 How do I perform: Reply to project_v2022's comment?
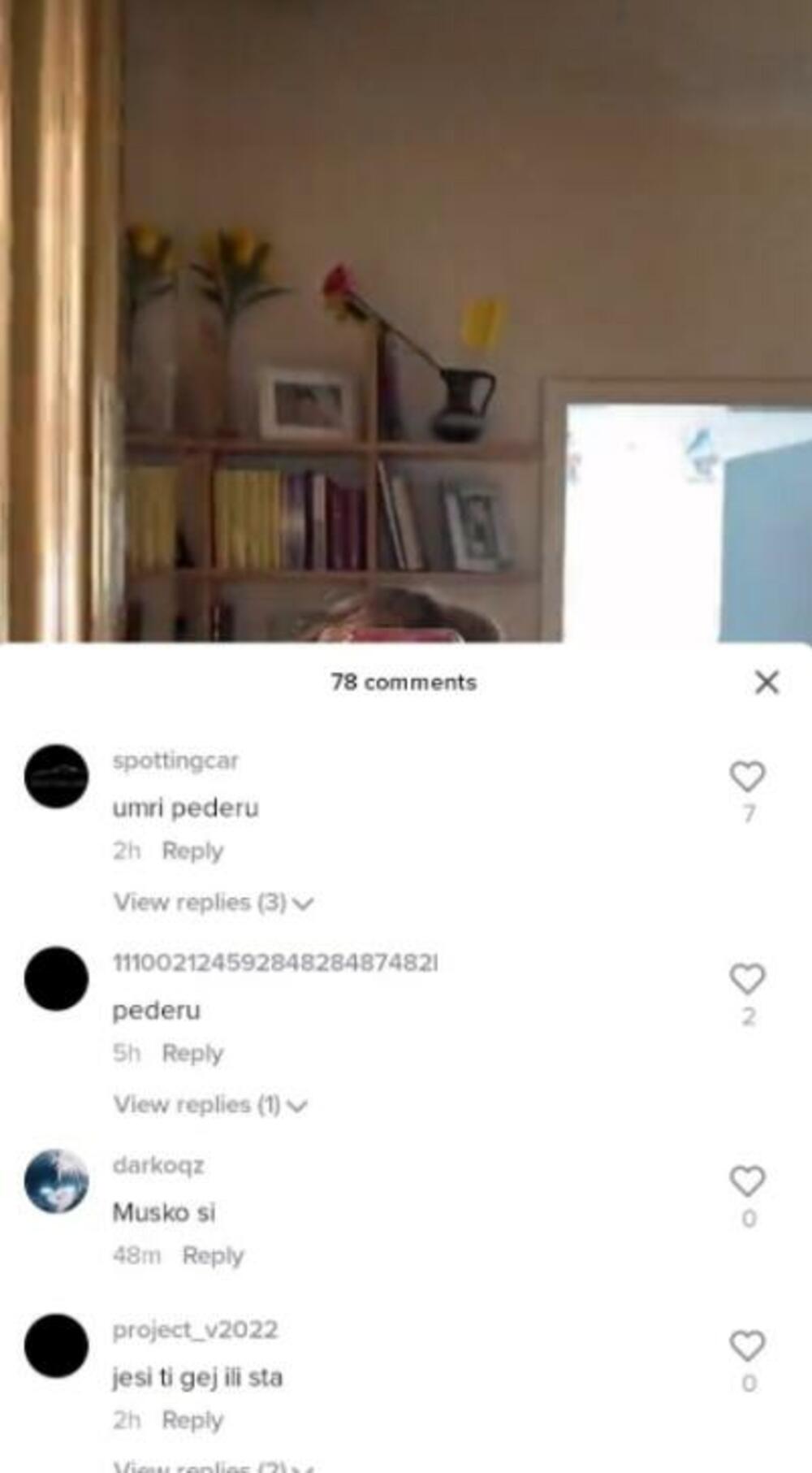pyautogui.click(x=192, y=1420)
